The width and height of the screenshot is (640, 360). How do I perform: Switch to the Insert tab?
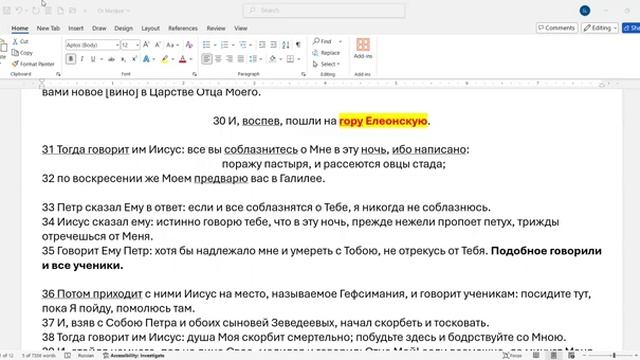pyautogui.click(x=76, y=28)
